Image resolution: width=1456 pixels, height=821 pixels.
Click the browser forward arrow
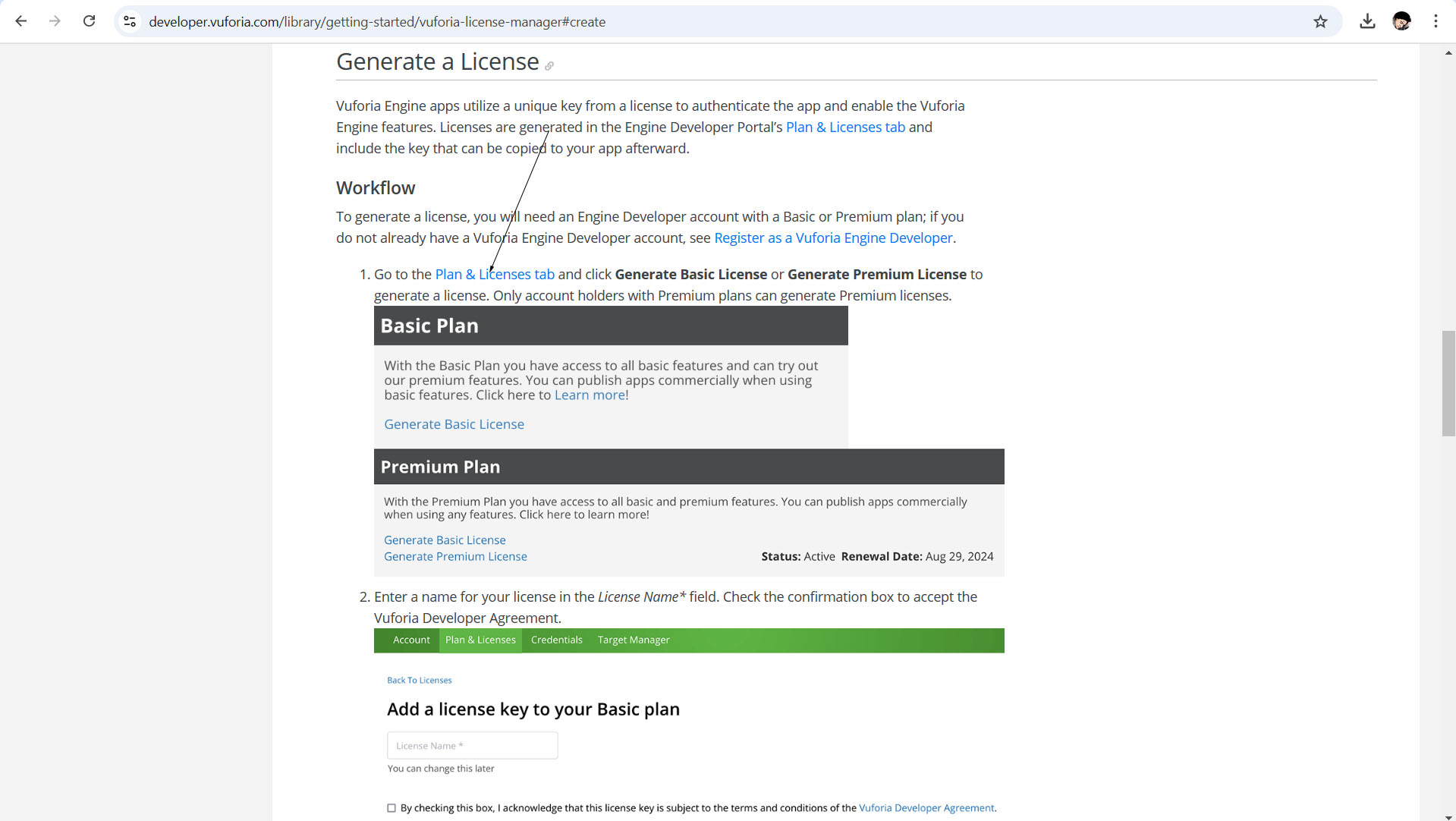[x=55, y=21]
